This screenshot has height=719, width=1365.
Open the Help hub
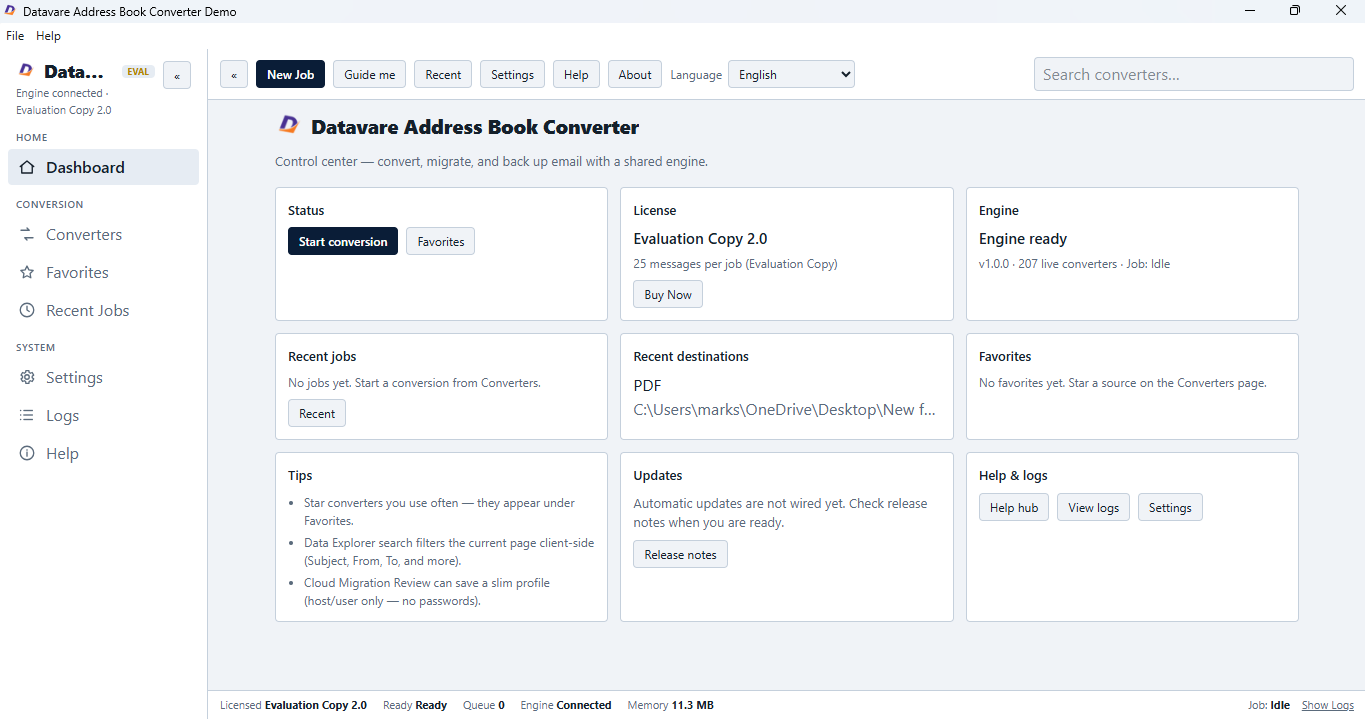coord(1014,507)
